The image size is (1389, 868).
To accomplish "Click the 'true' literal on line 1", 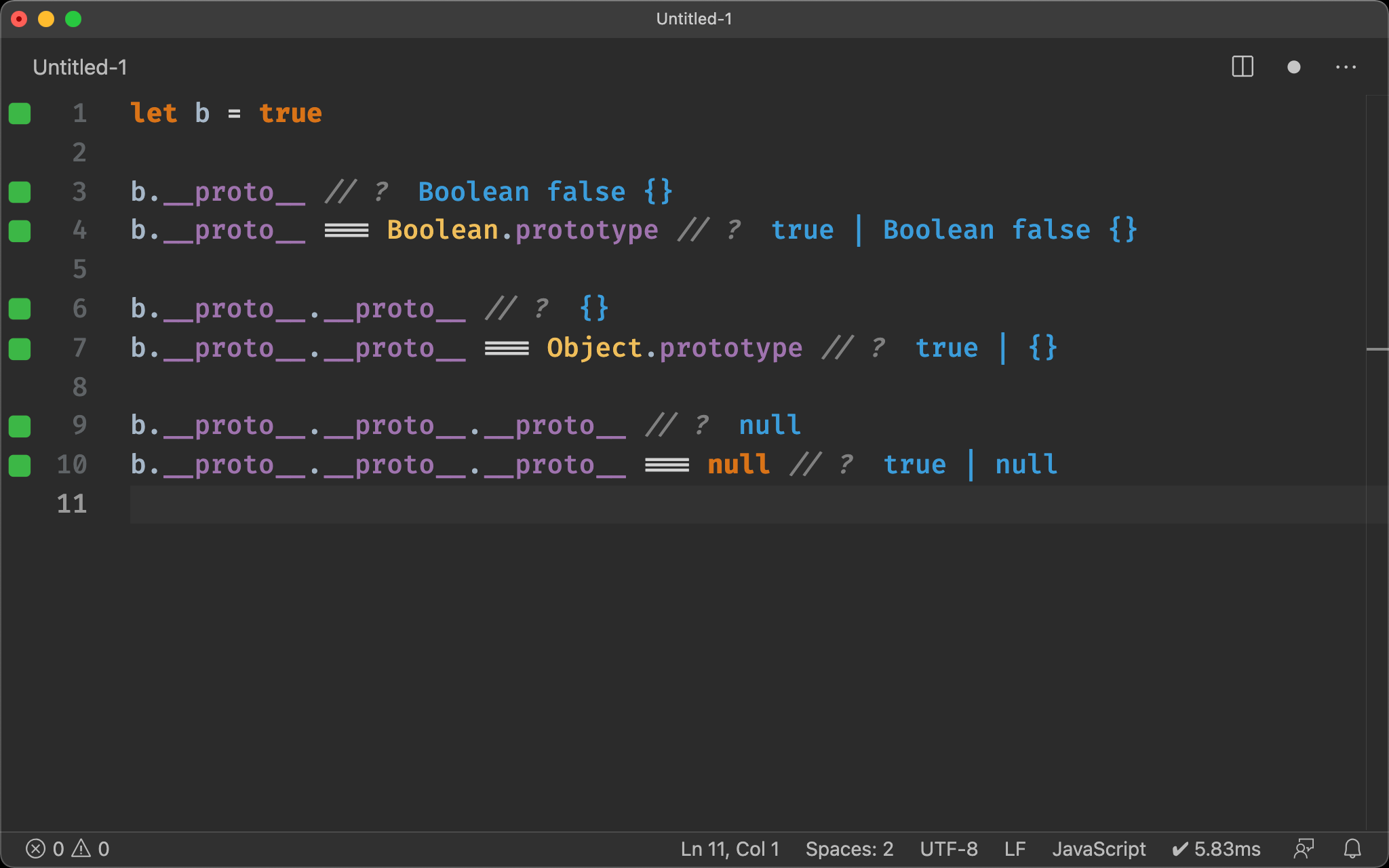I will click(x=290, y=113).
